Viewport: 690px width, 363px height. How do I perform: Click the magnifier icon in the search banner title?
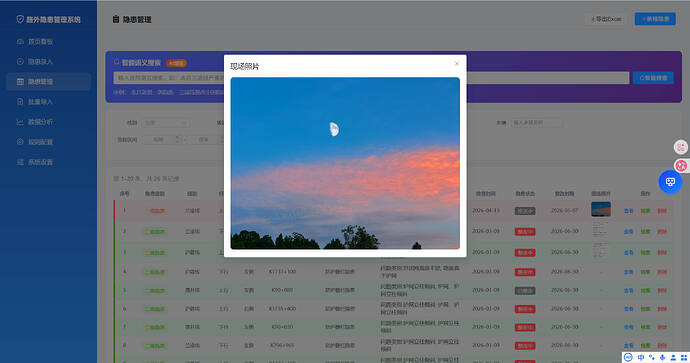(x=117, y=63)
